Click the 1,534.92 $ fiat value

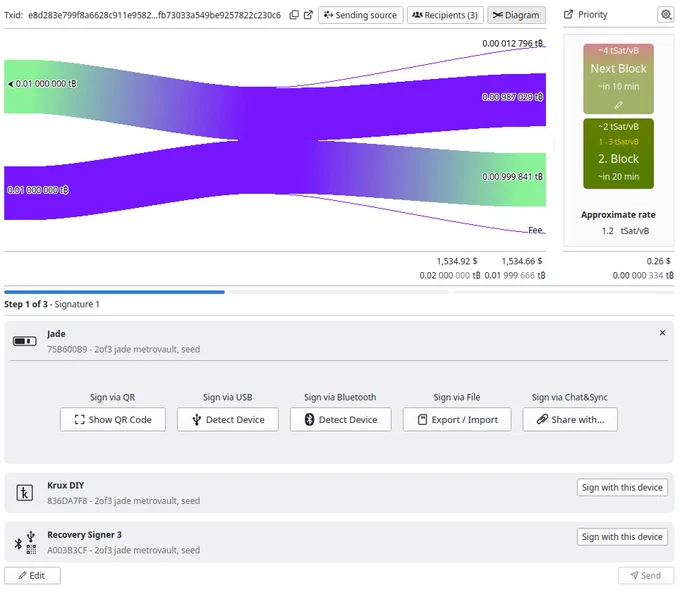[457, 261]
